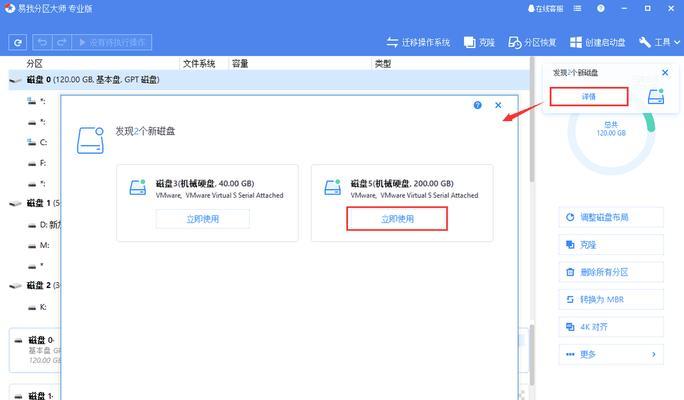Expand the More (更多) options arrow
Viewport: 684px width, 400px height.
(653, 354)
